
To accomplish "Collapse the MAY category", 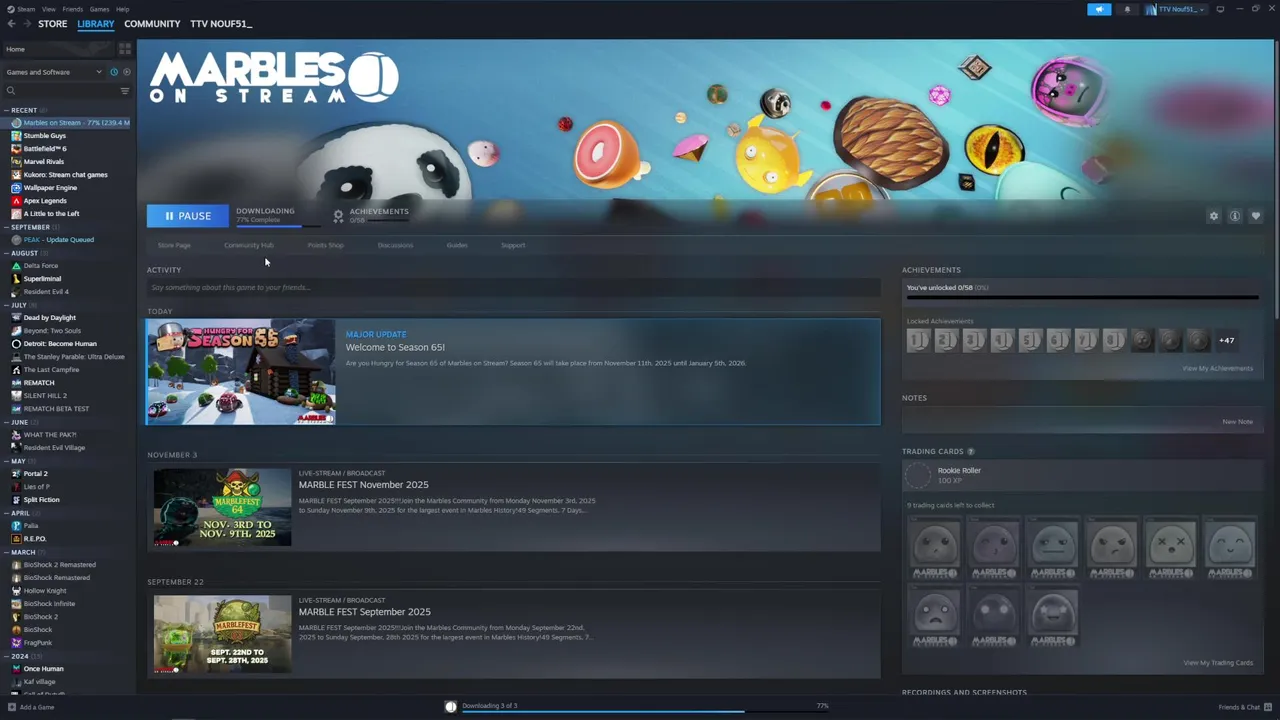I will [6, 461].
